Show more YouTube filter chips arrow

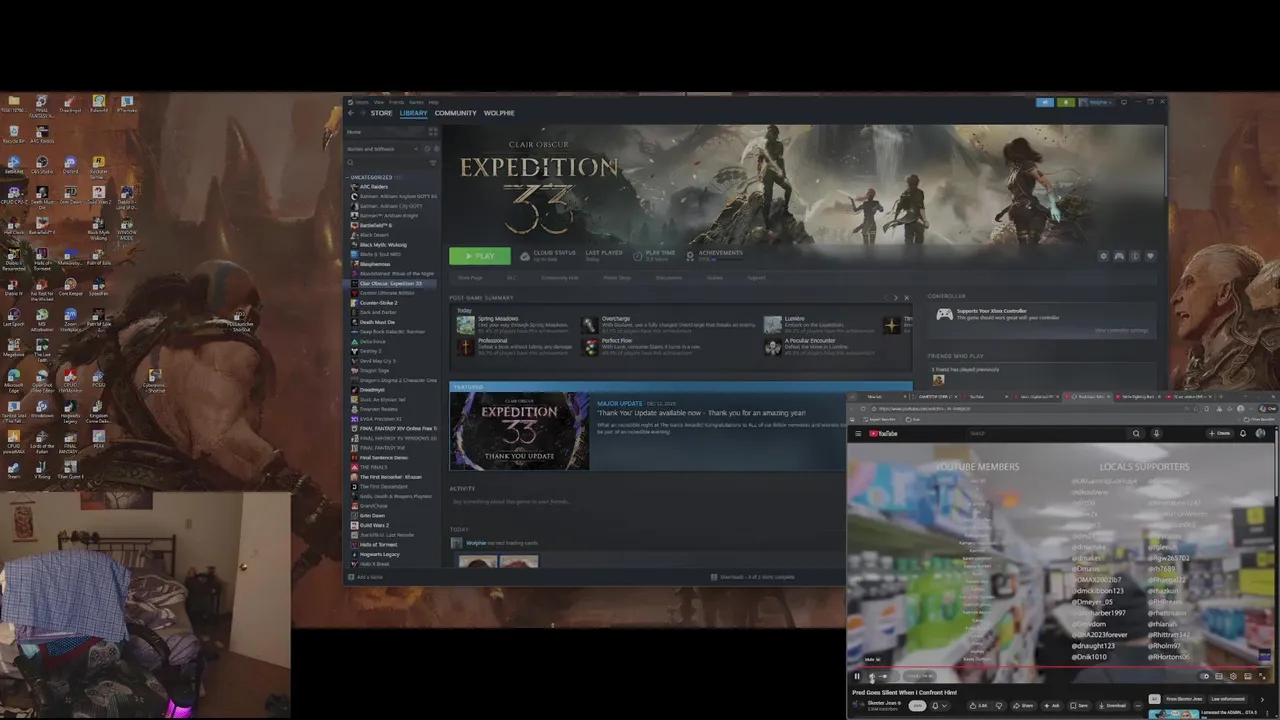click(x=1262, y=699)
